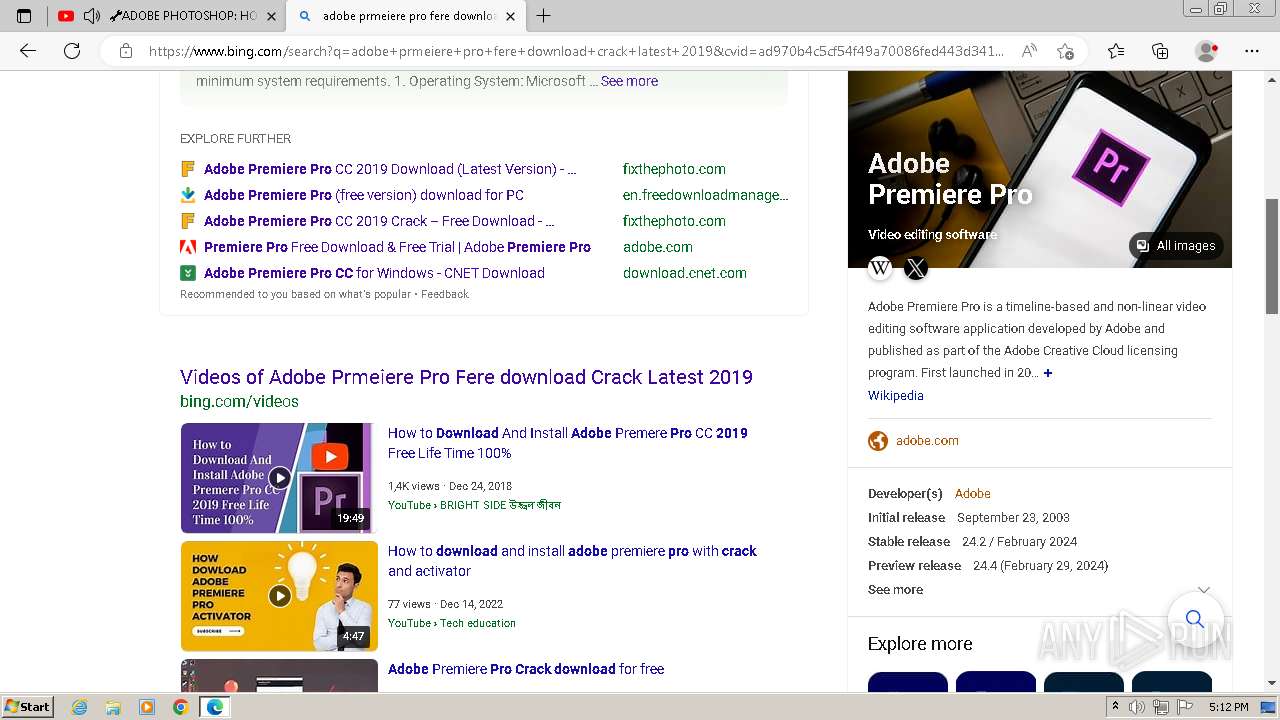Launch Google Chrome from taskbar
This screenshot has height=720, width=1280.
click(x=180, y=707)
